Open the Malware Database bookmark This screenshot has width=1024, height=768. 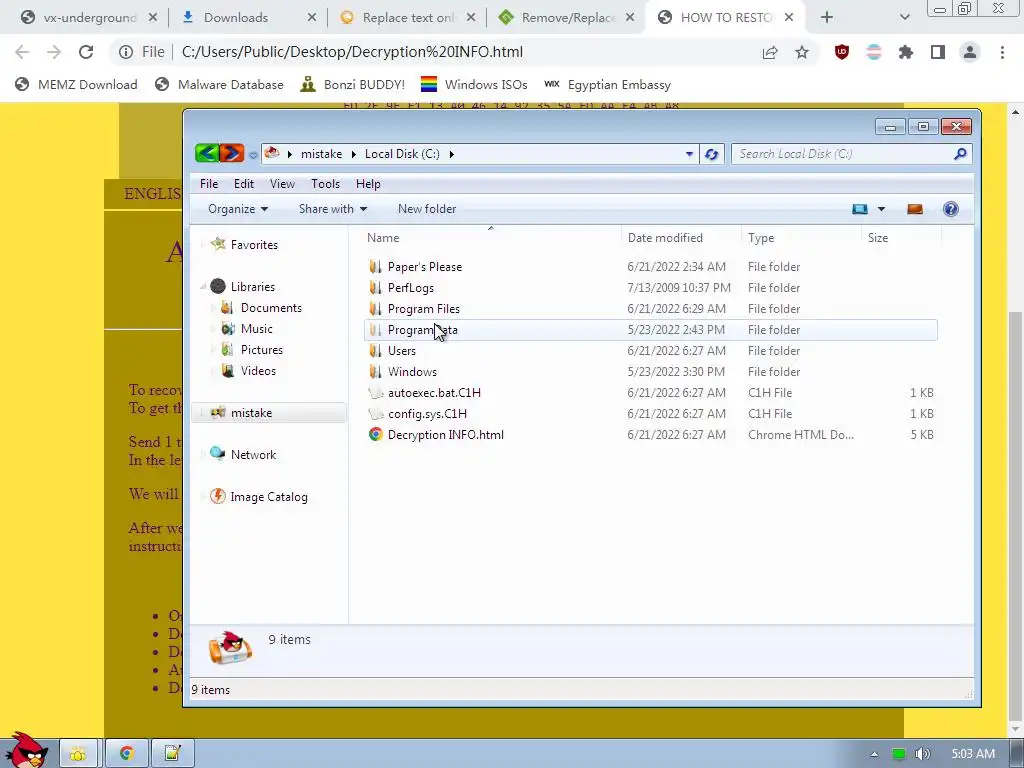[219, 84]
